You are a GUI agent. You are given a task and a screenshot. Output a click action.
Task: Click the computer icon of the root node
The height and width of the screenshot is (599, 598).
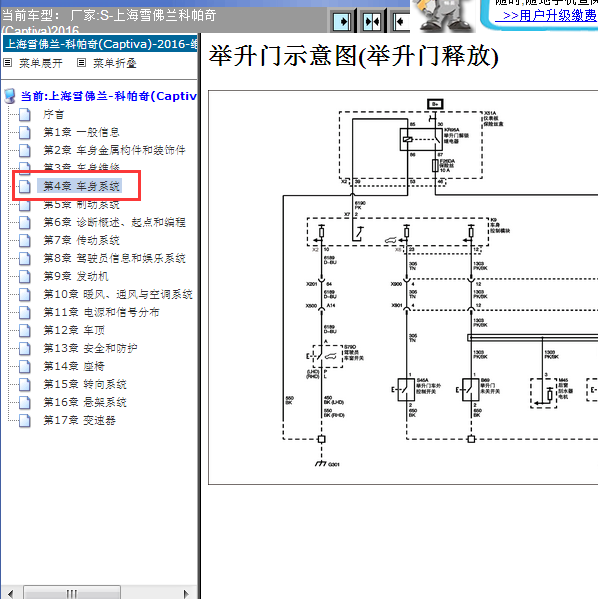point(10,96)
